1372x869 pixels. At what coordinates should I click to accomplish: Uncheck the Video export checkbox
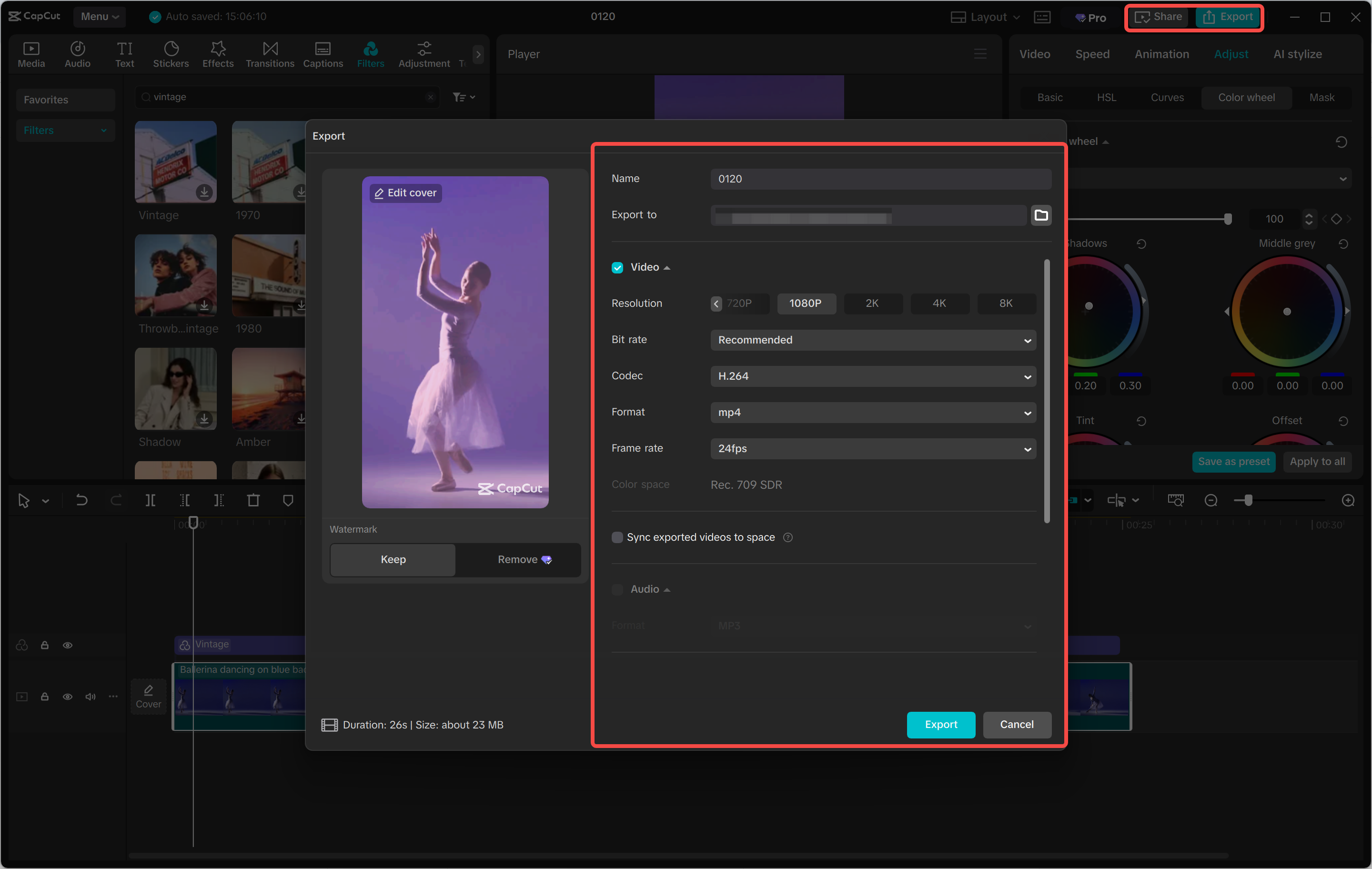pos(617,267)
